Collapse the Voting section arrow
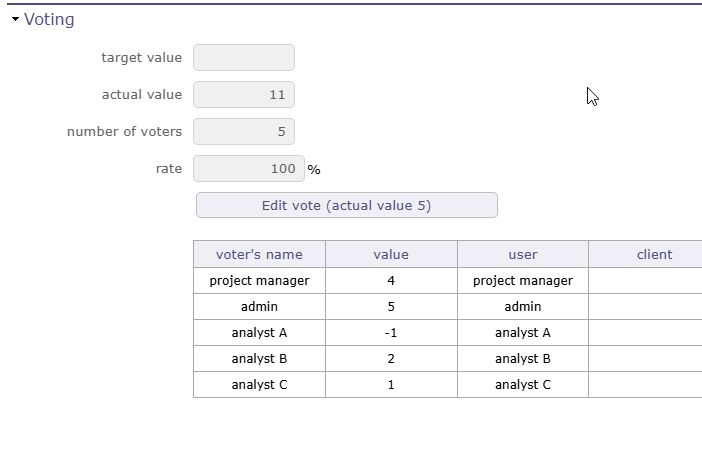This screenshot has width=702, height=468. (15, 20)
